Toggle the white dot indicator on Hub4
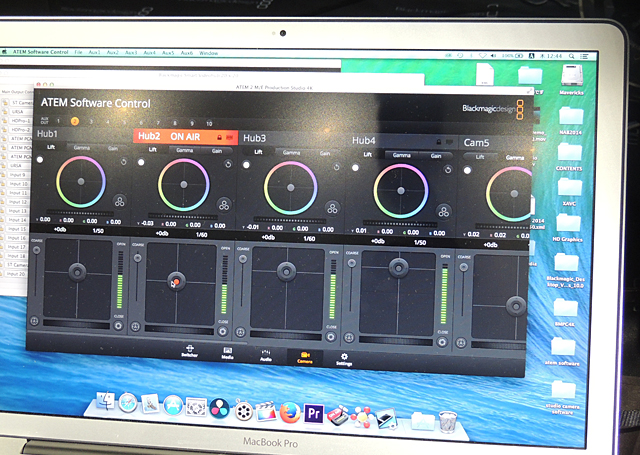640x455 pixels. [x=356, y=168]
